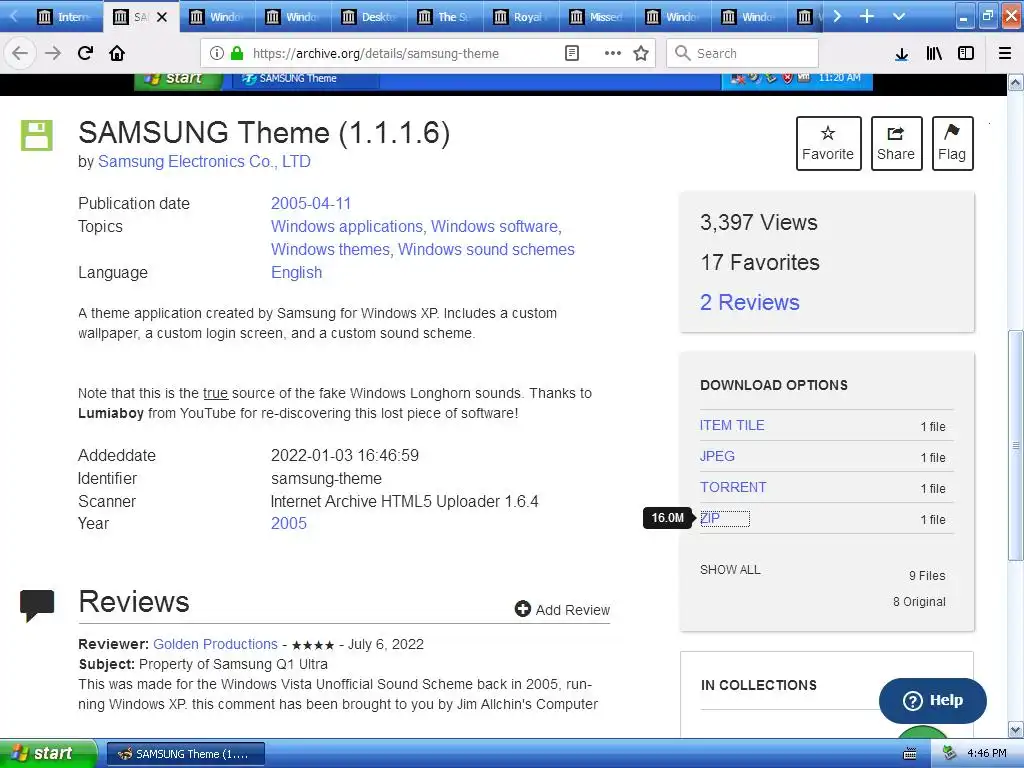Open Samsung Electronics Co., LTD creator link
This screenshot has height=768, width=1024.
204,161
